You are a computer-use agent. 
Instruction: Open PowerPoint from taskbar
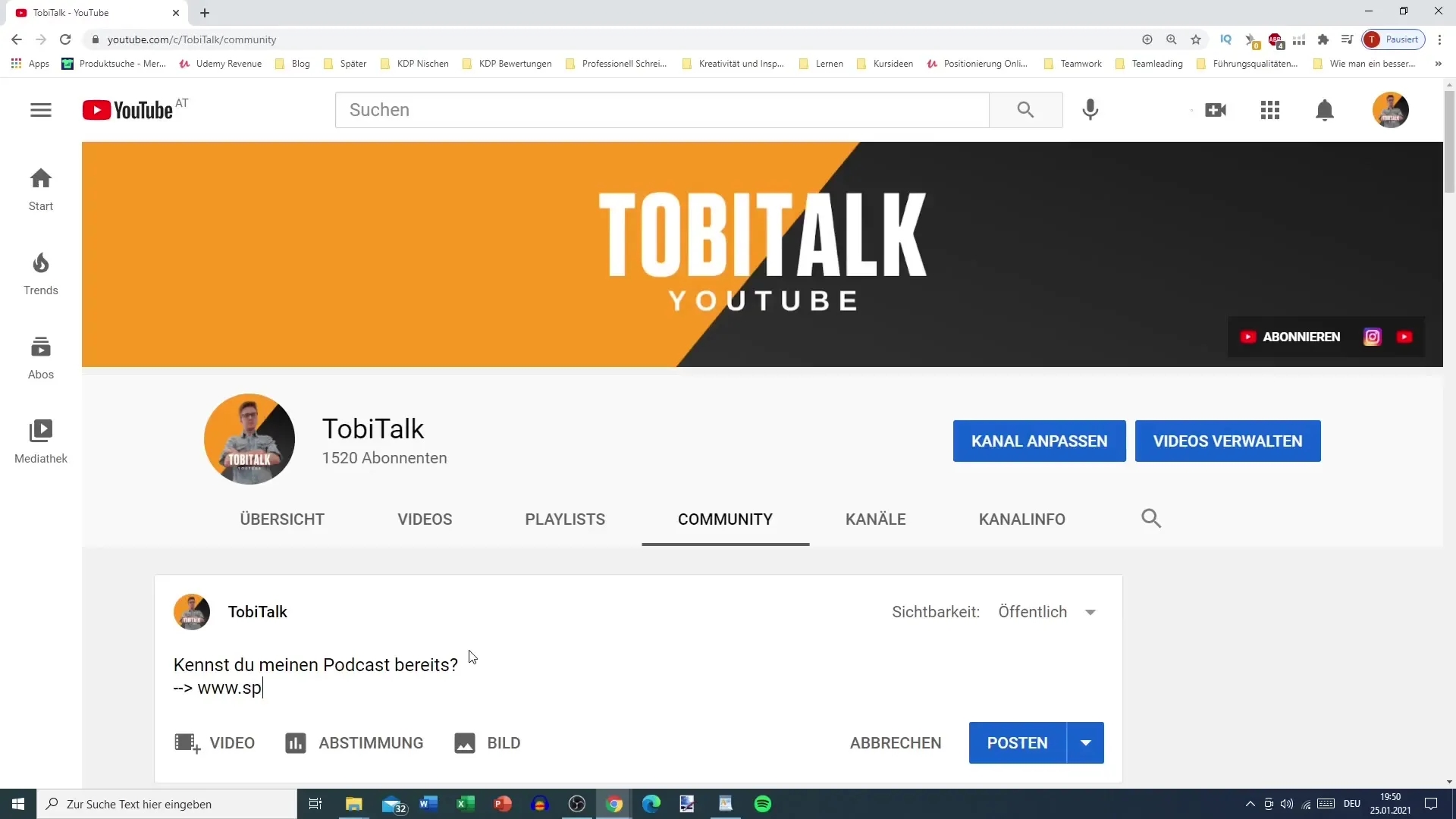503,804
